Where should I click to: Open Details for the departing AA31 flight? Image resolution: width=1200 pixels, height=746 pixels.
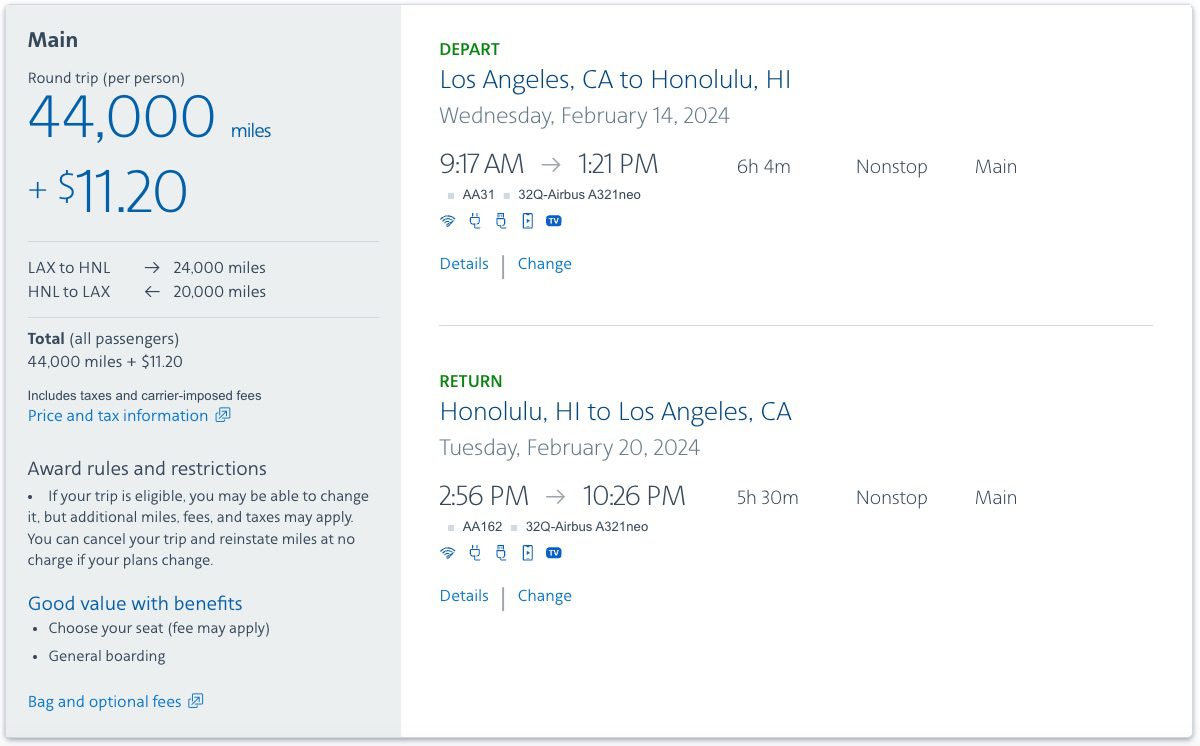pyautogui.click(x=464, y=263)
